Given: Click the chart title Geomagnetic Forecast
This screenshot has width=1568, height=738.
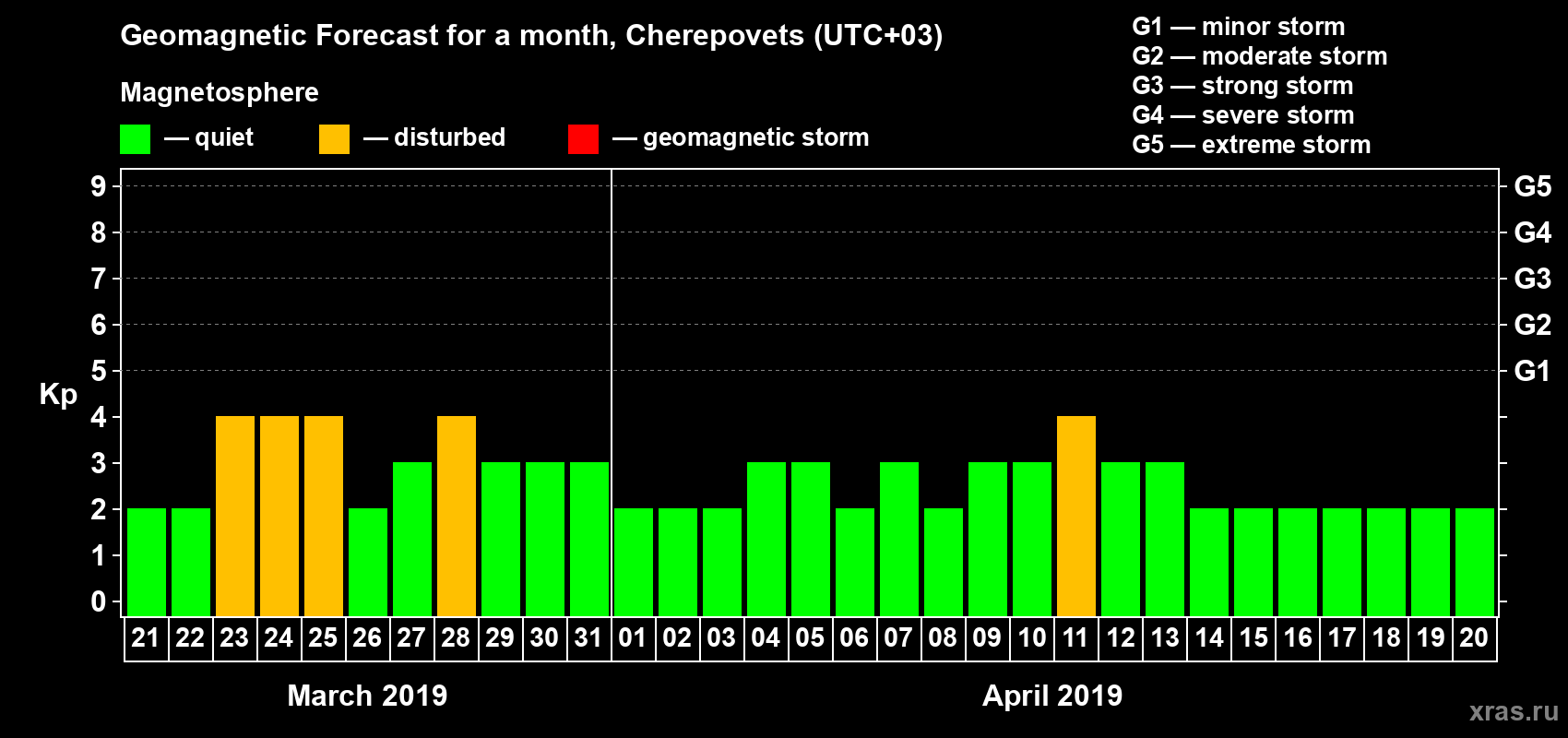Looking at the screenshot, I should 531,35.
